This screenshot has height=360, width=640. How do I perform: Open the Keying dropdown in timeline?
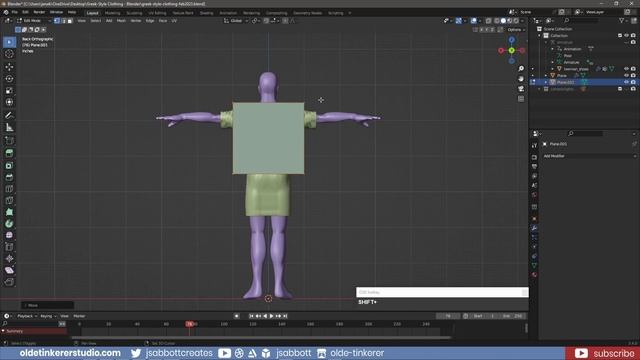click(x=48, y=316)
